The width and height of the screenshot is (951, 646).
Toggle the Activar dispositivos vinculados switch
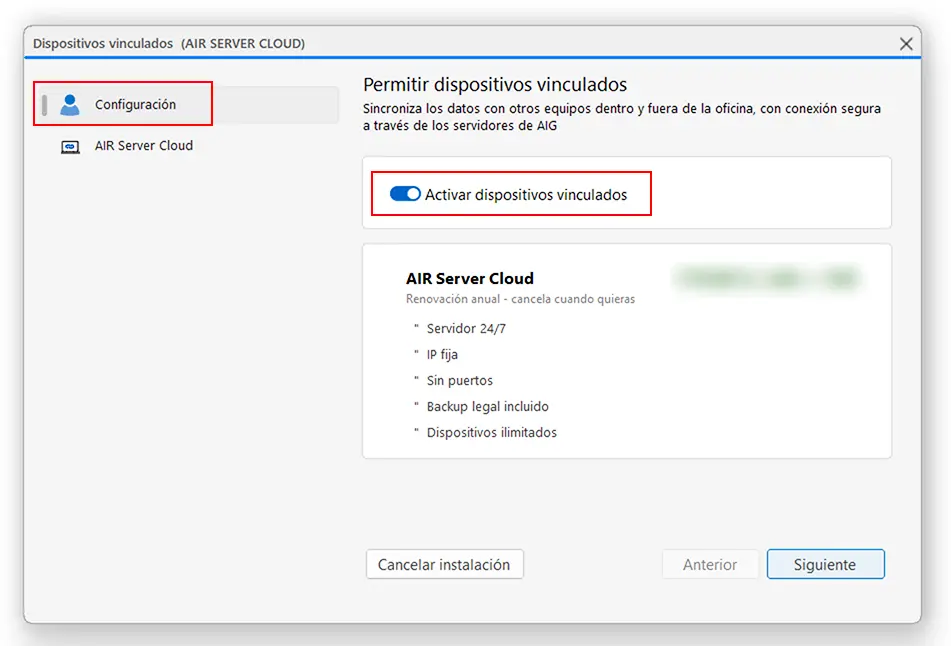point(405,193)
